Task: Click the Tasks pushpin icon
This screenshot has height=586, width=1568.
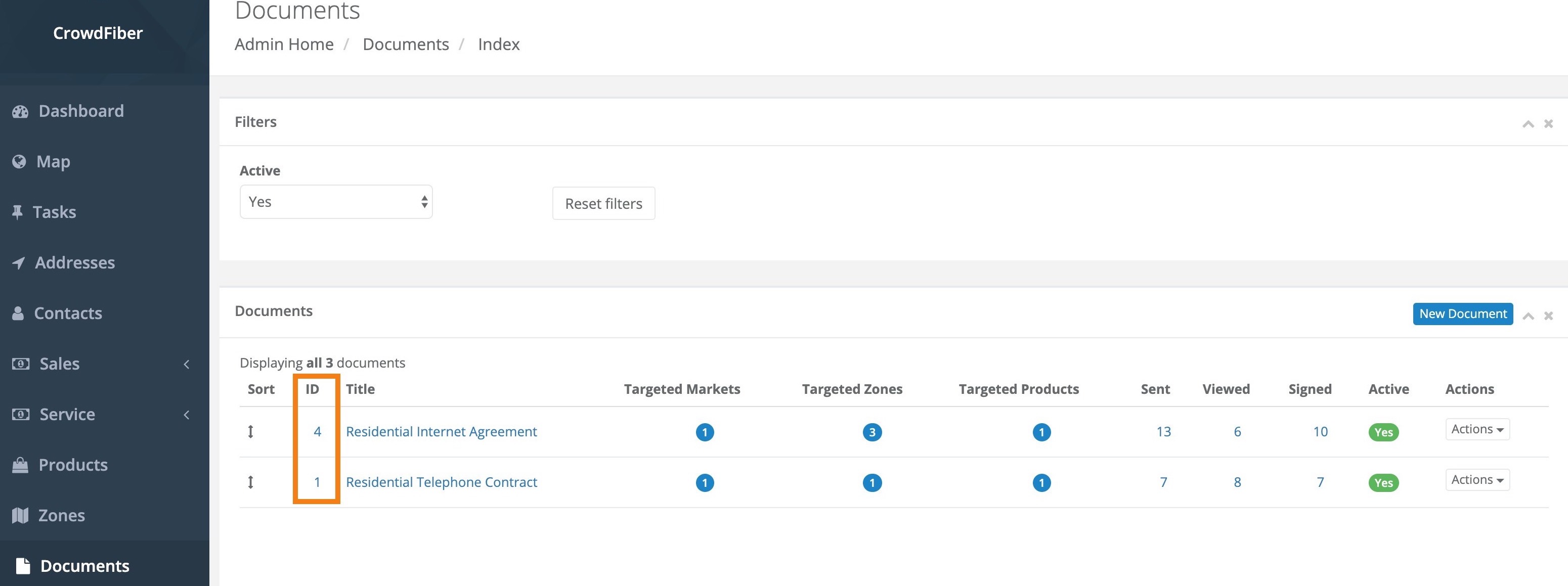Action: click(18, 212)
